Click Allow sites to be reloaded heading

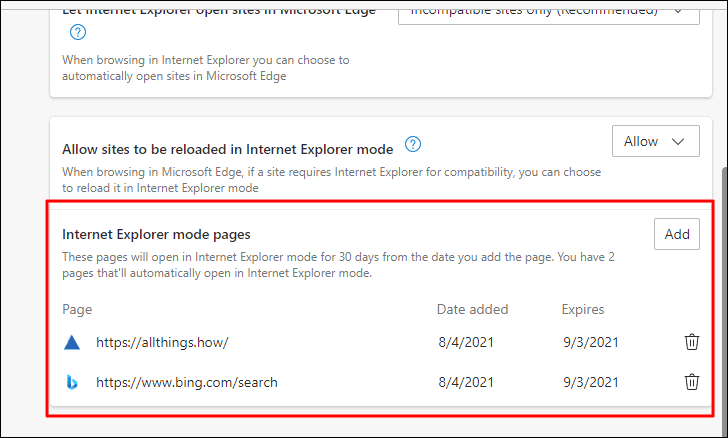(228, 150)
